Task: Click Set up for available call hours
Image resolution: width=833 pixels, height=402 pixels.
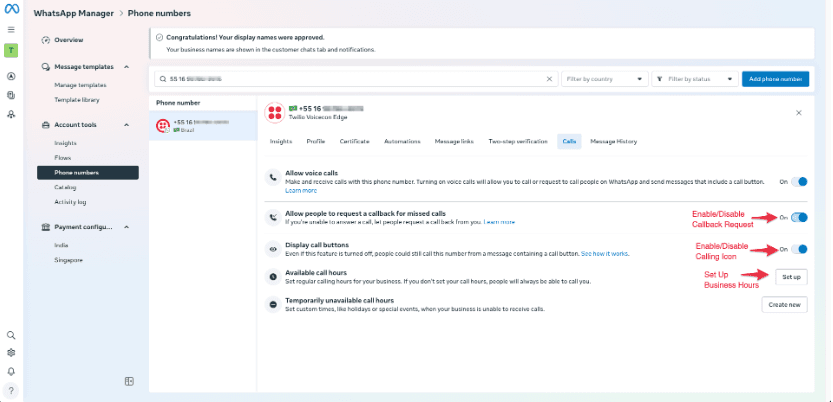Action: point(790,276)
